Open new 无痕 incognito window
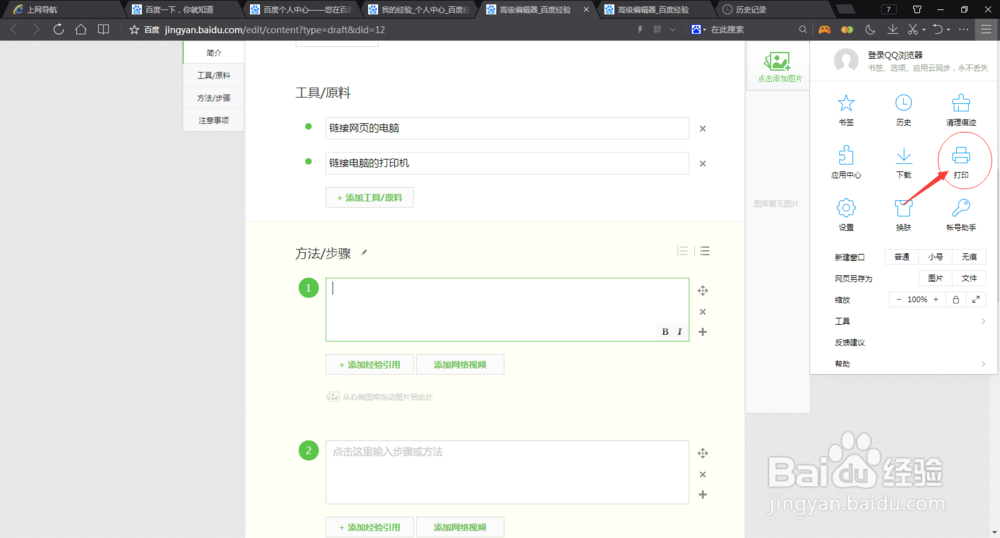 point(969,257)
